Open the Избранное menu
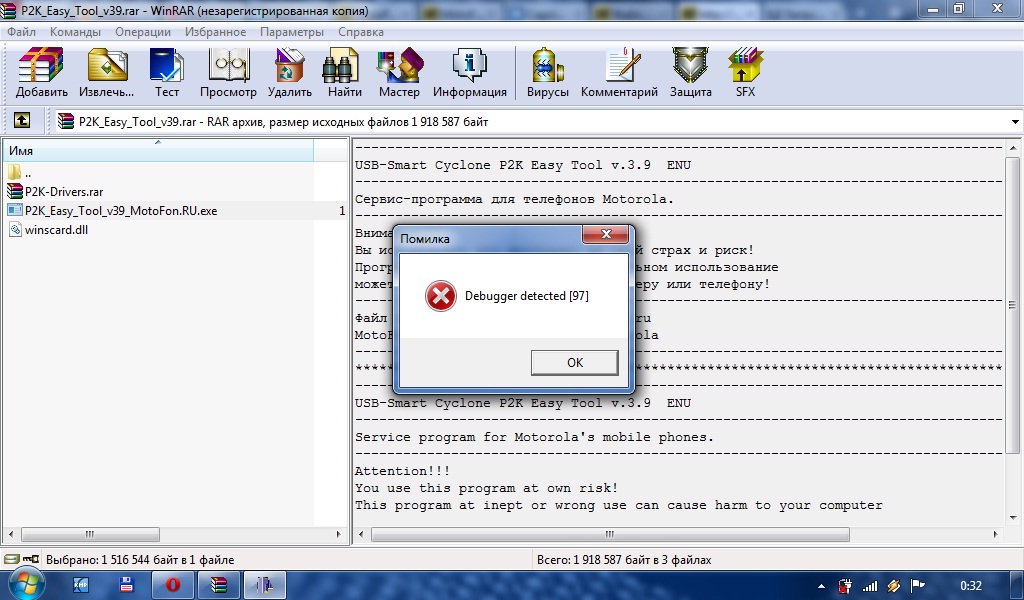The height and width of the screenshot is (600, 1024). 216,32
